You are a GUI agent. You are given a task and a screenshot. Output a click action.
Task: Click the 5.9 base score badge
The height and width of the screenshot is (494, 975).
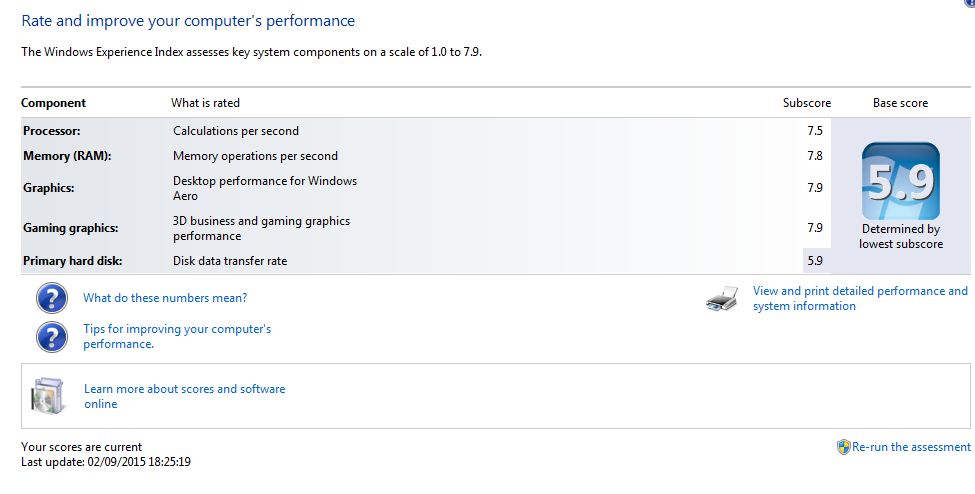pos(900,181)
